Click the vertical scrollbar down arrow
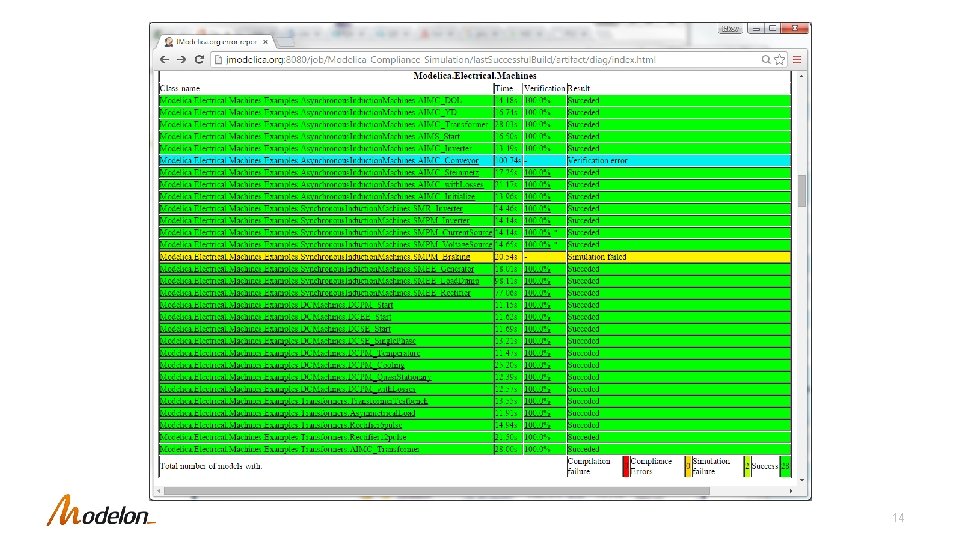 [x=801, y=480]
